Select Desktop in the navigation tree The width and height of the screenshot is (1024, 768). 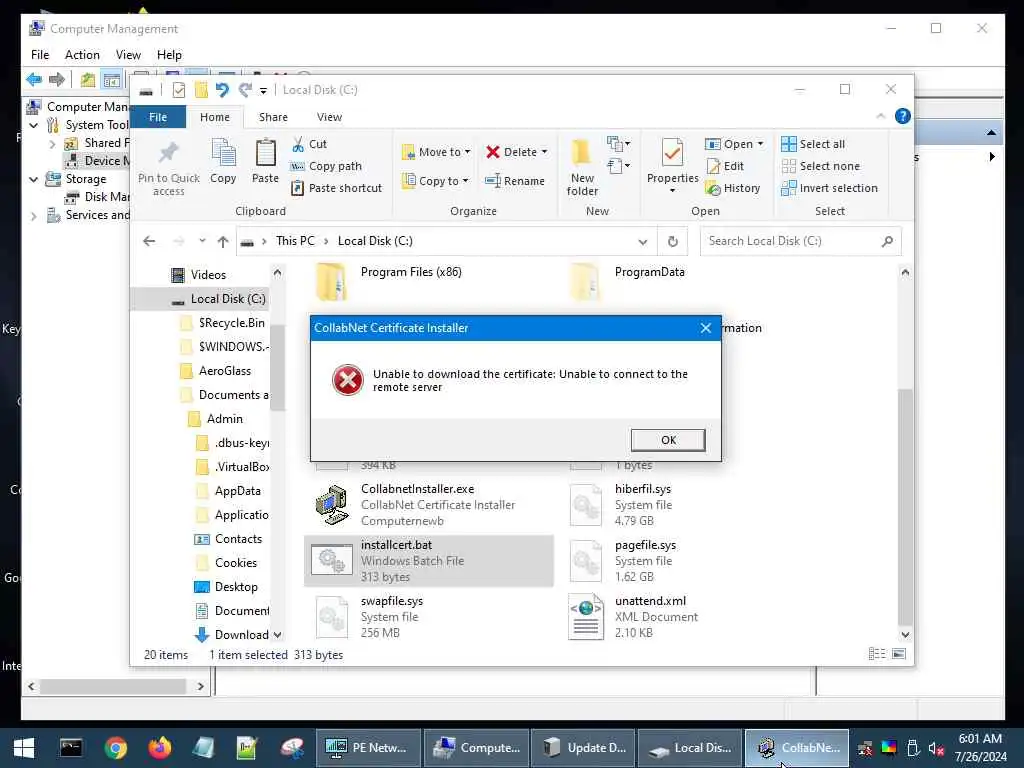[x=227, y=586]
